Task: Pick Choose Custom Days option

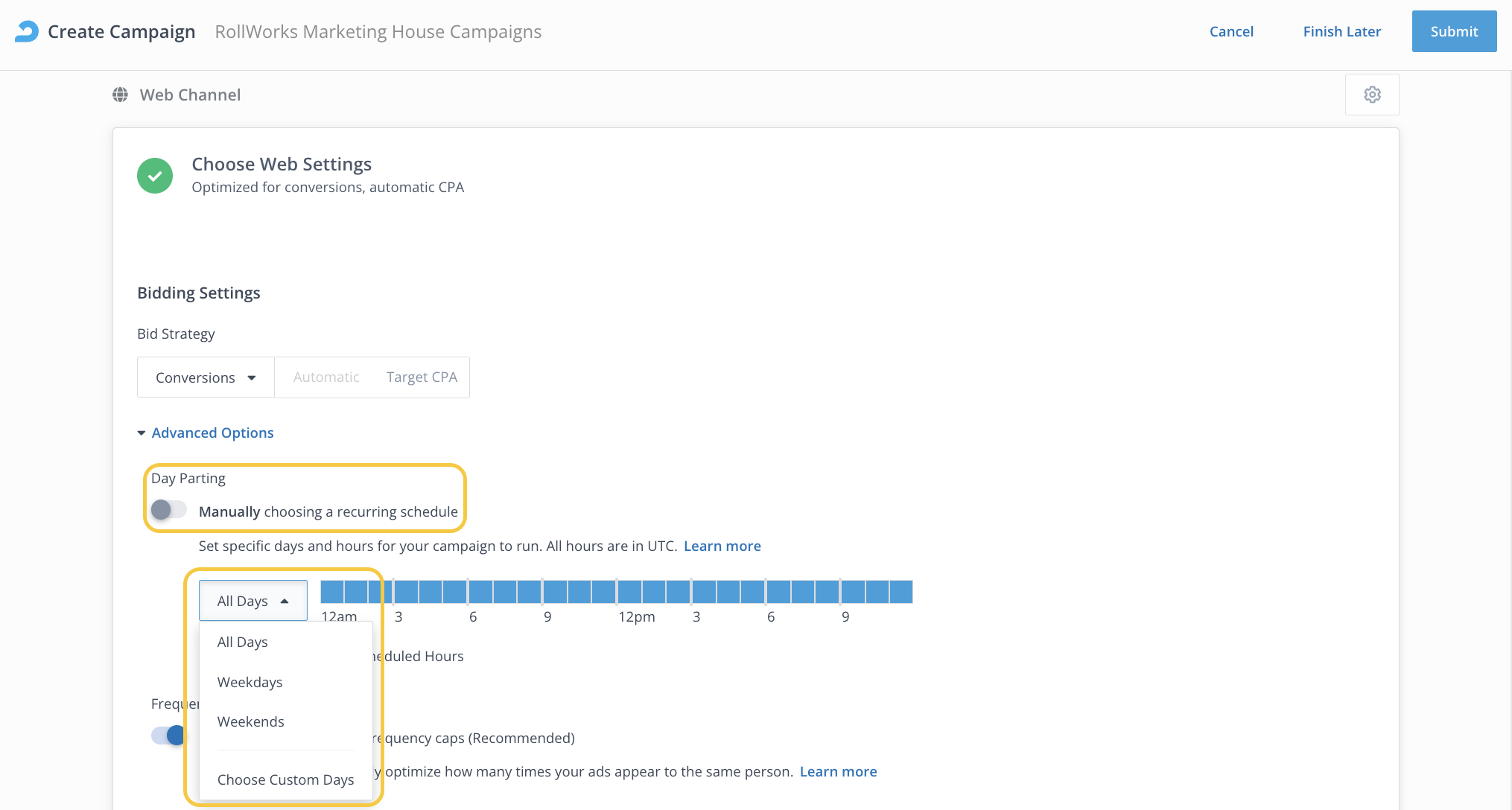Action: click(x=285, y=779)
